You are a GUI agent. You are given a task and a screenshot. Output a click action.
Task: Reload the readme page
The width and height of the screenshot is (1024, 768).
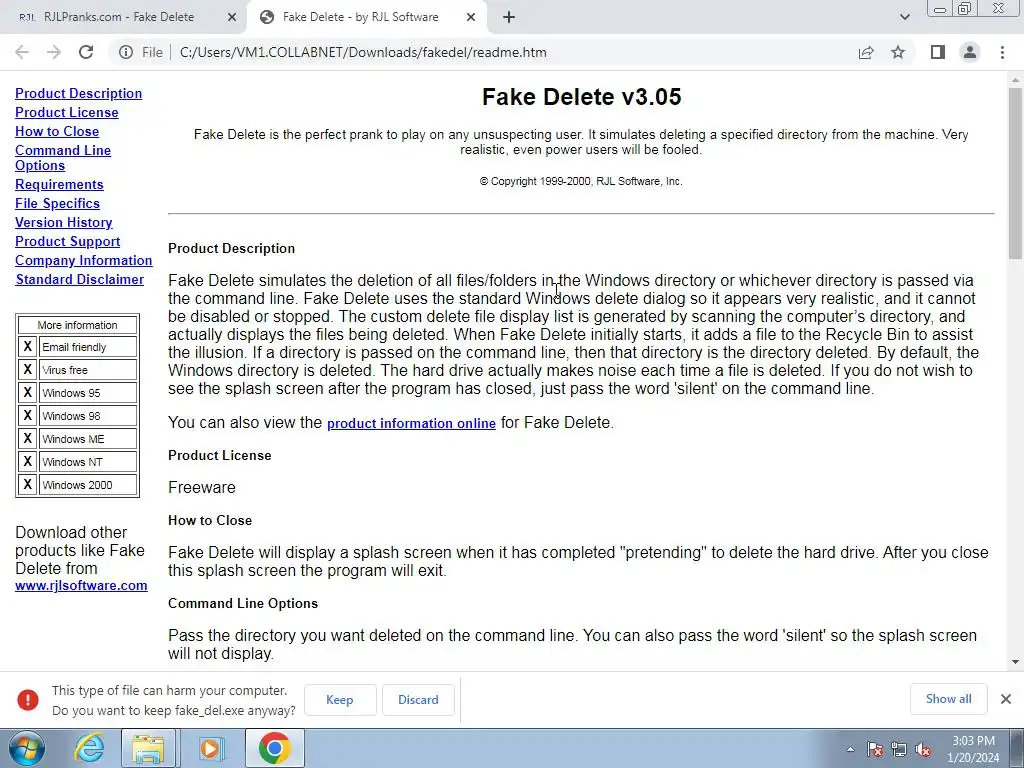[x=86, y=52]
